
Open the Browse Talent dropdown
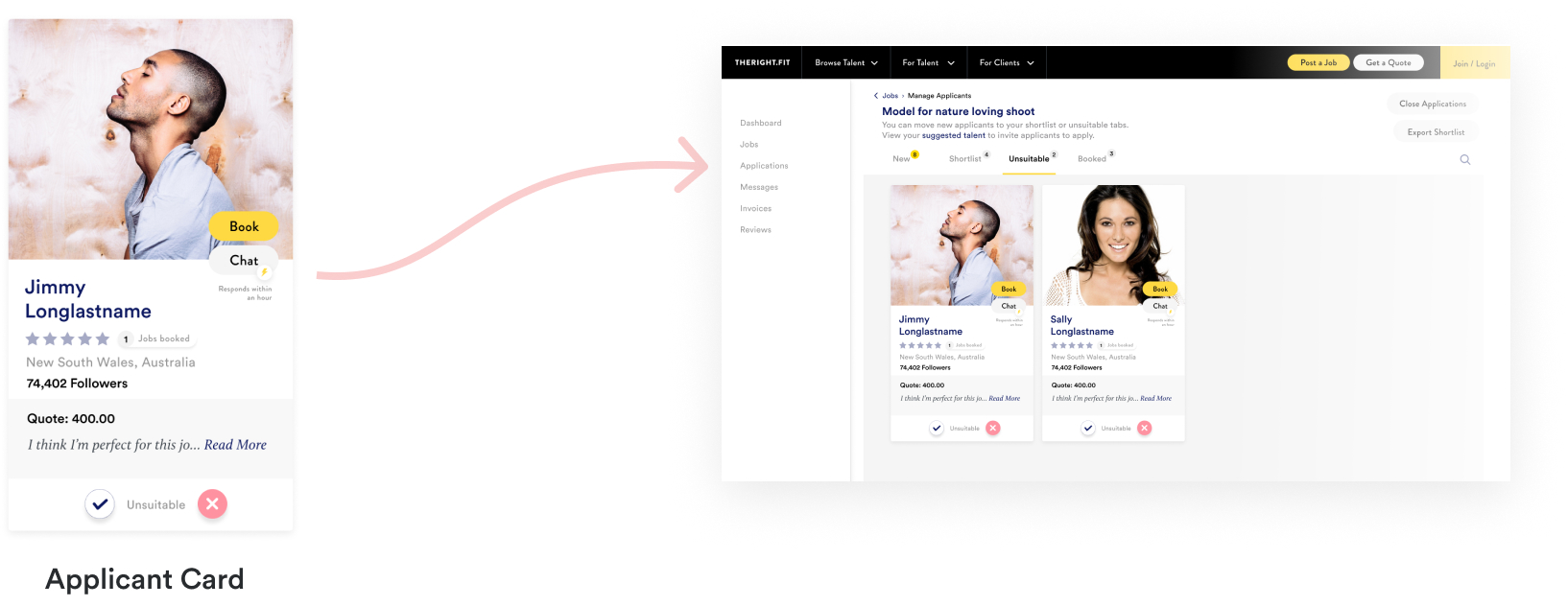coord(846,62)
